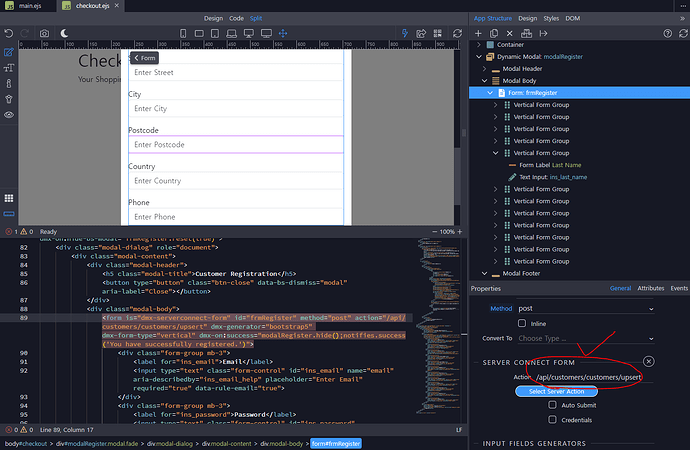
Task: Expand the Modal Footer tree node
Action: coord(484,273)
